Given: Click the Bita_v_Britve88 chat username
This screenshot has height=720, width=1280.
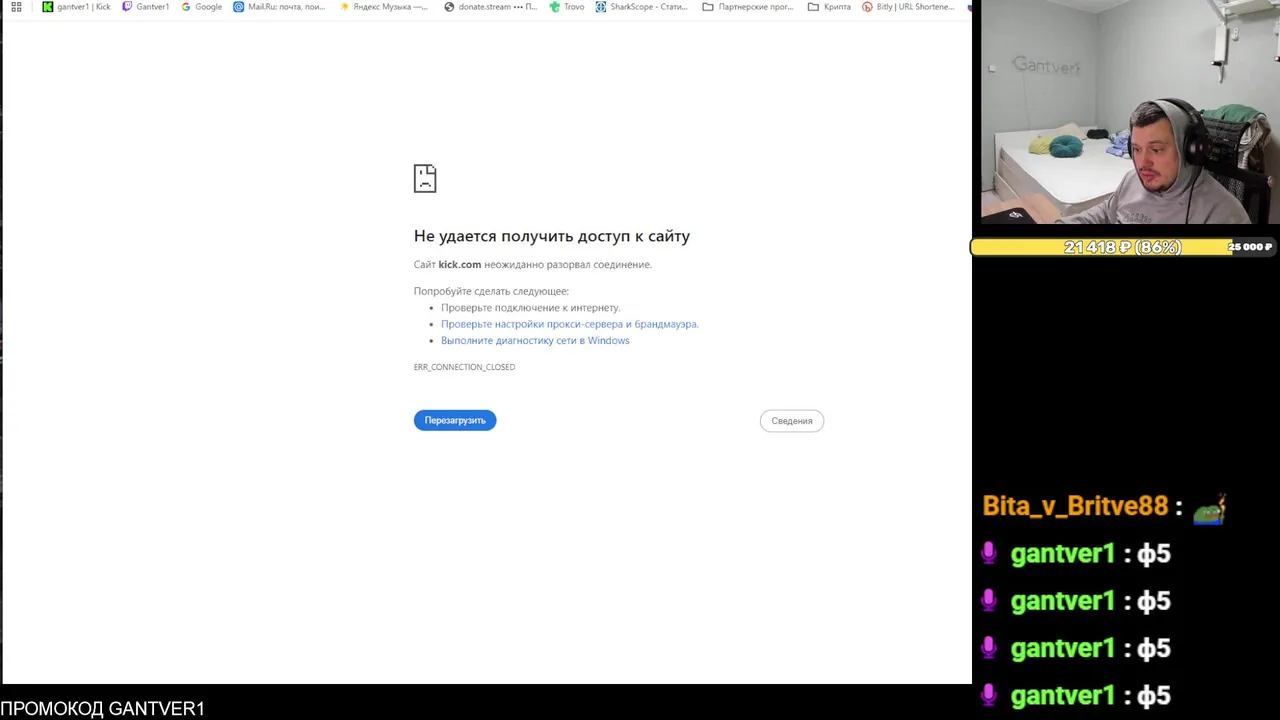Looking at the screenshot, I should [1075, 506].
